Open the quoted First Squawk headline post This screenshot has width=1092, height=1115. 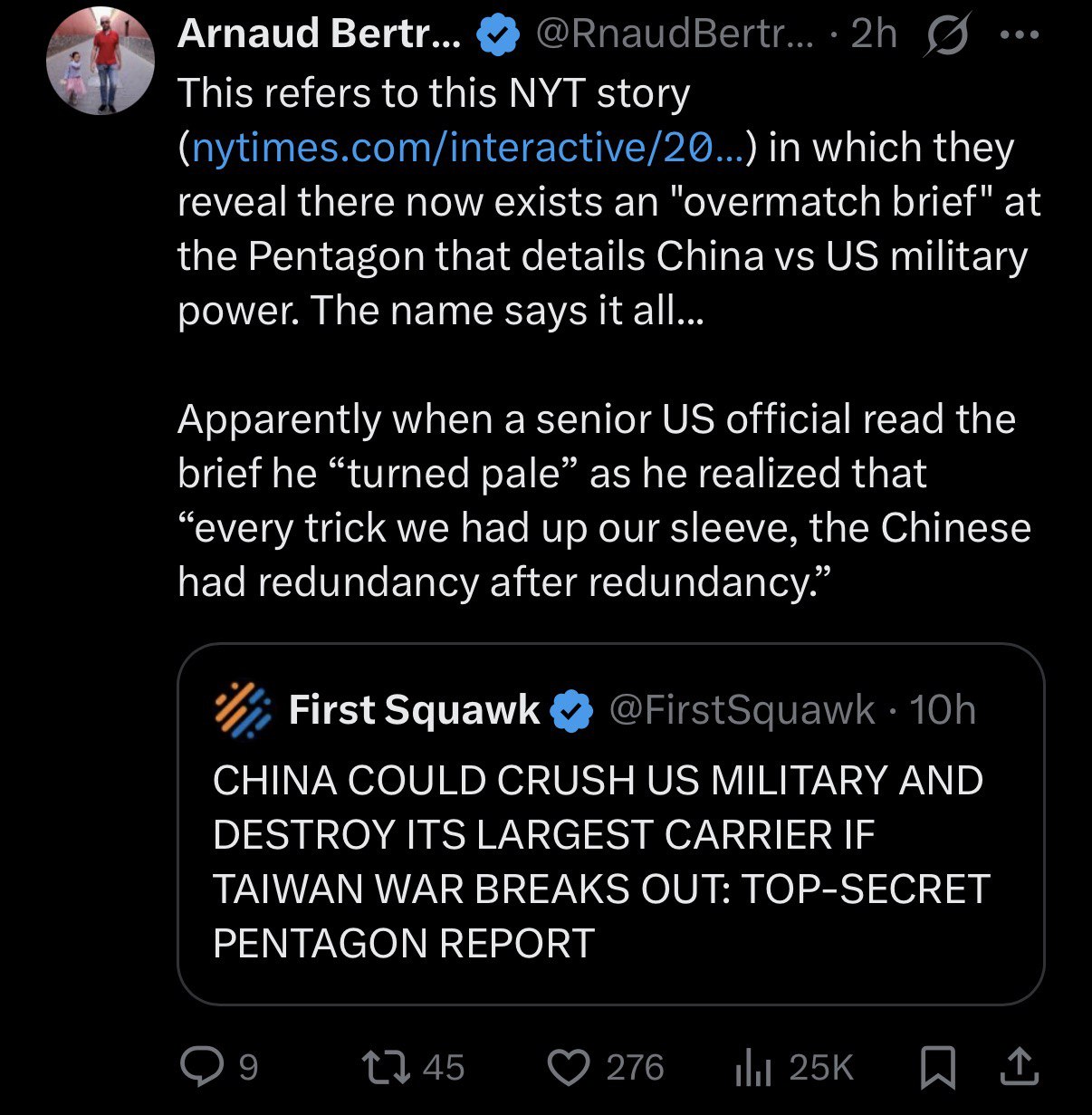(598, 860)
